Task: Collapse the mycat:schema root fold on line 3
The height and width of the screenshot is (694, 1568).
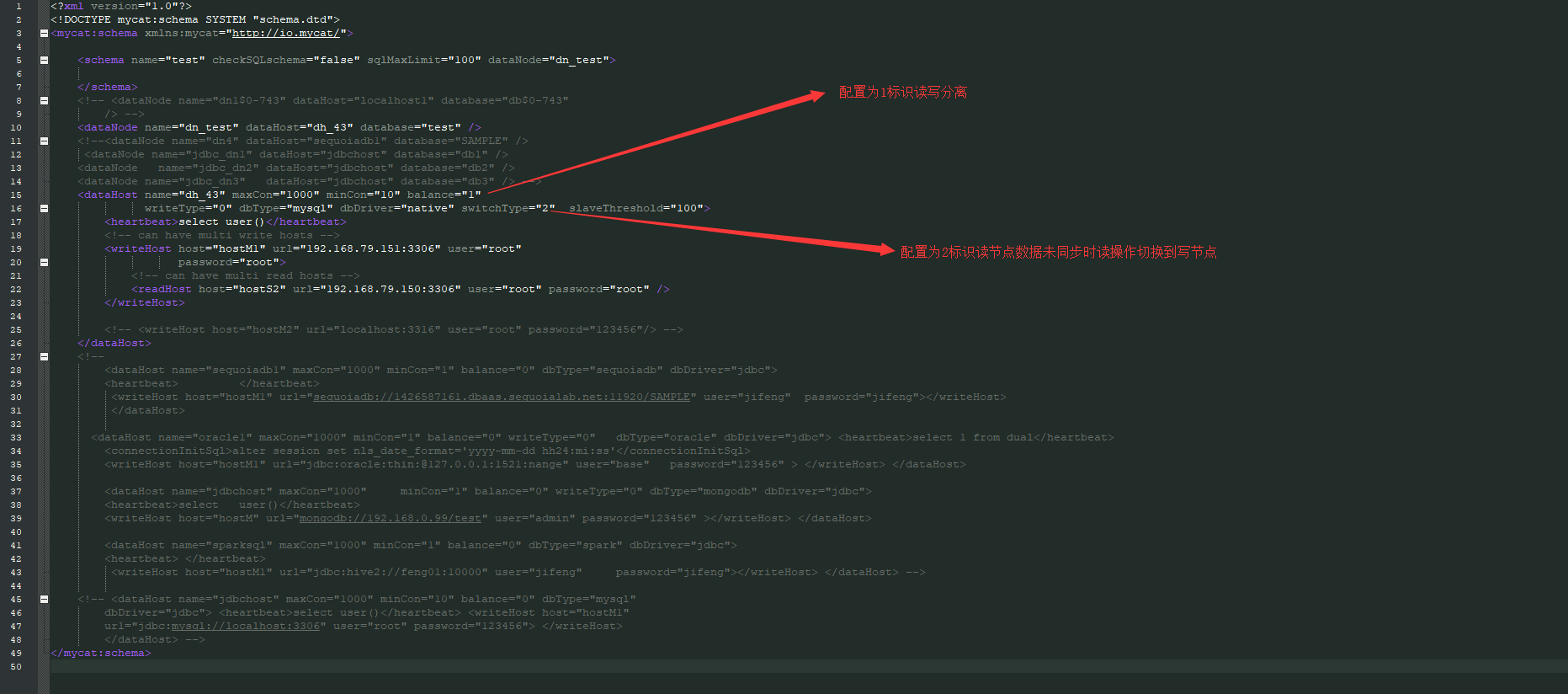Action: coord(44,34)
